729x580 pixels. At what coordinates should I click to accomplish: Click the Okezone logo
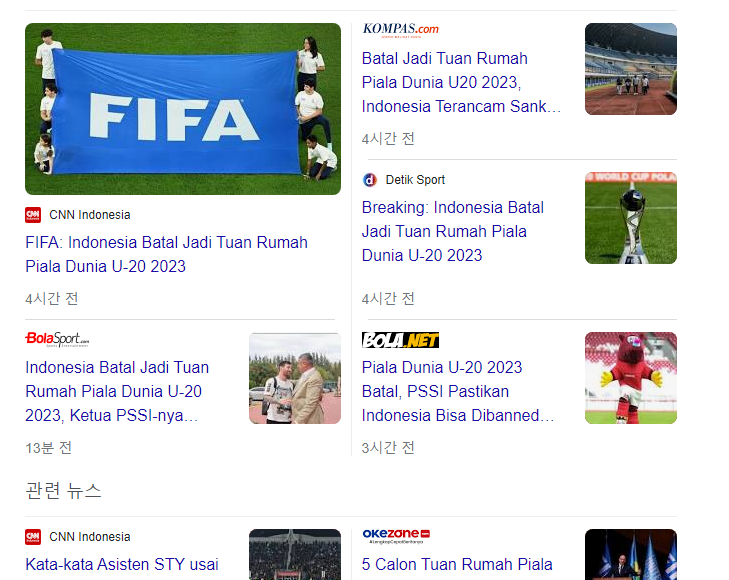pos(396,536)
